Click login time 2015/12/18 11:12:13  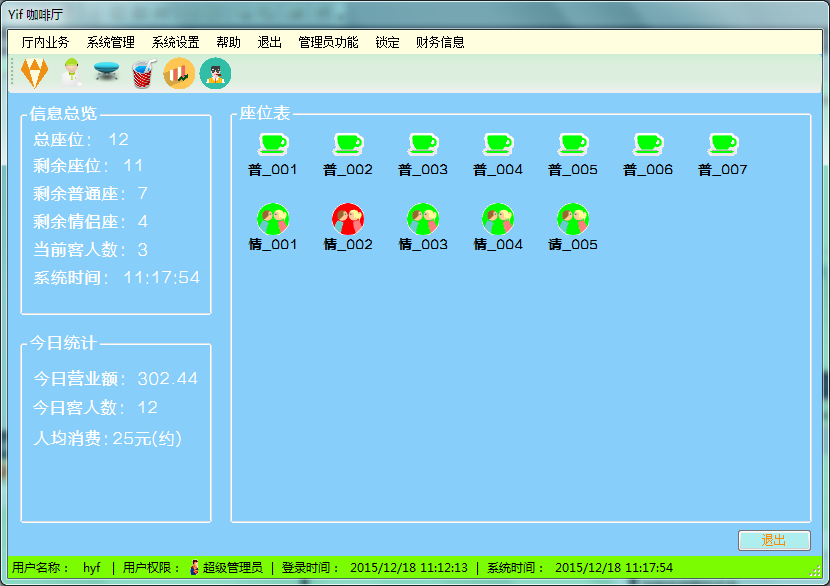[x=409, y=567]
